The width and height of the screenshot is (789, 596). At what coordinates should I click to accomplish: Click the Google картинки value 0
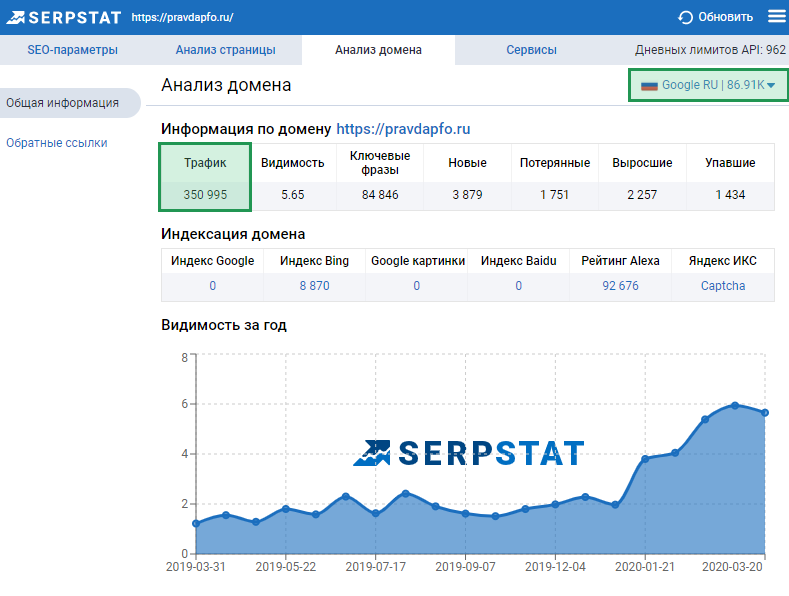point(417,286)
